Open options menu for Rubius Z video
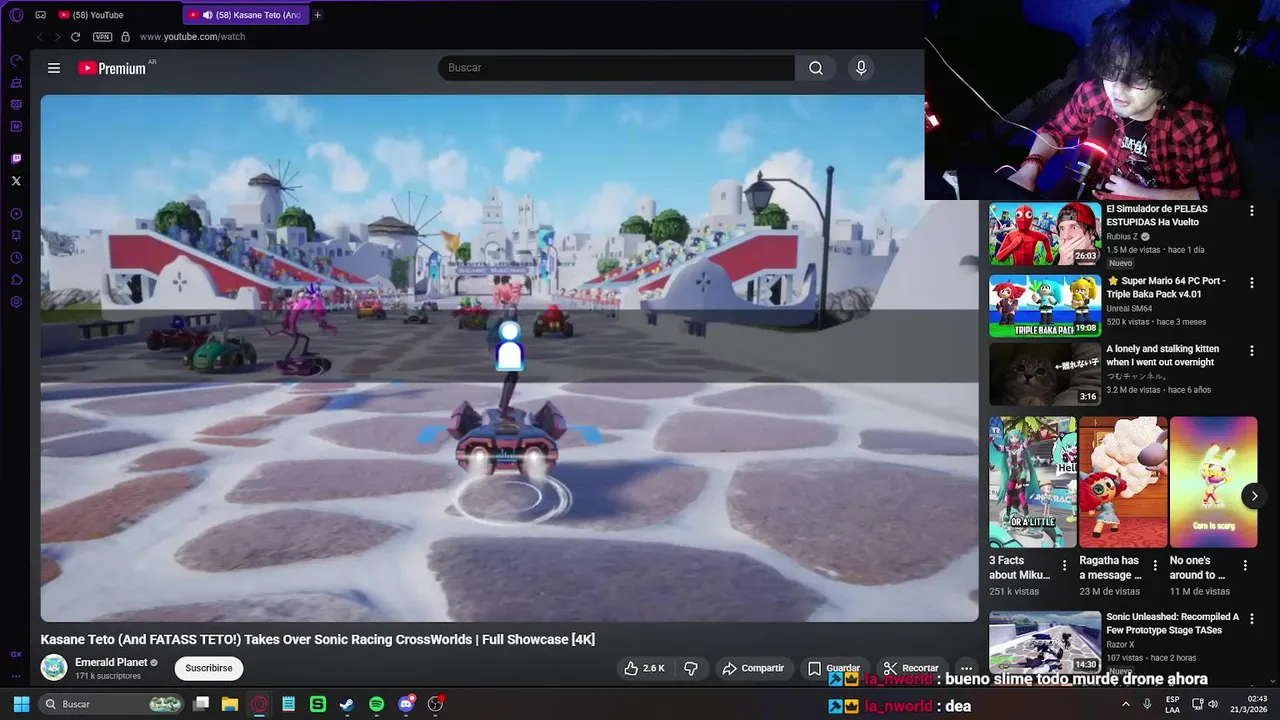Screen dimensions: 1280x720 [x=1251, y=211]
